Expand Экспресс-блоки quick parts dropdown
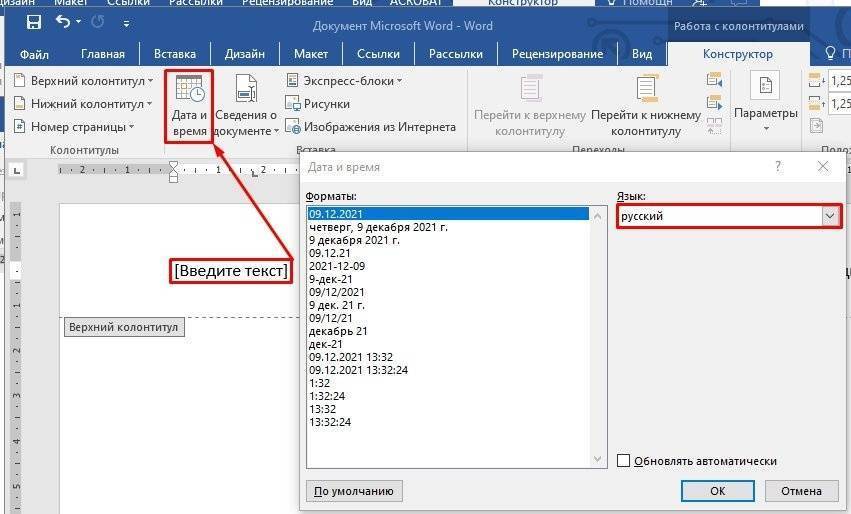The height and width of the screenshot is (514, 851). (345, 80)
